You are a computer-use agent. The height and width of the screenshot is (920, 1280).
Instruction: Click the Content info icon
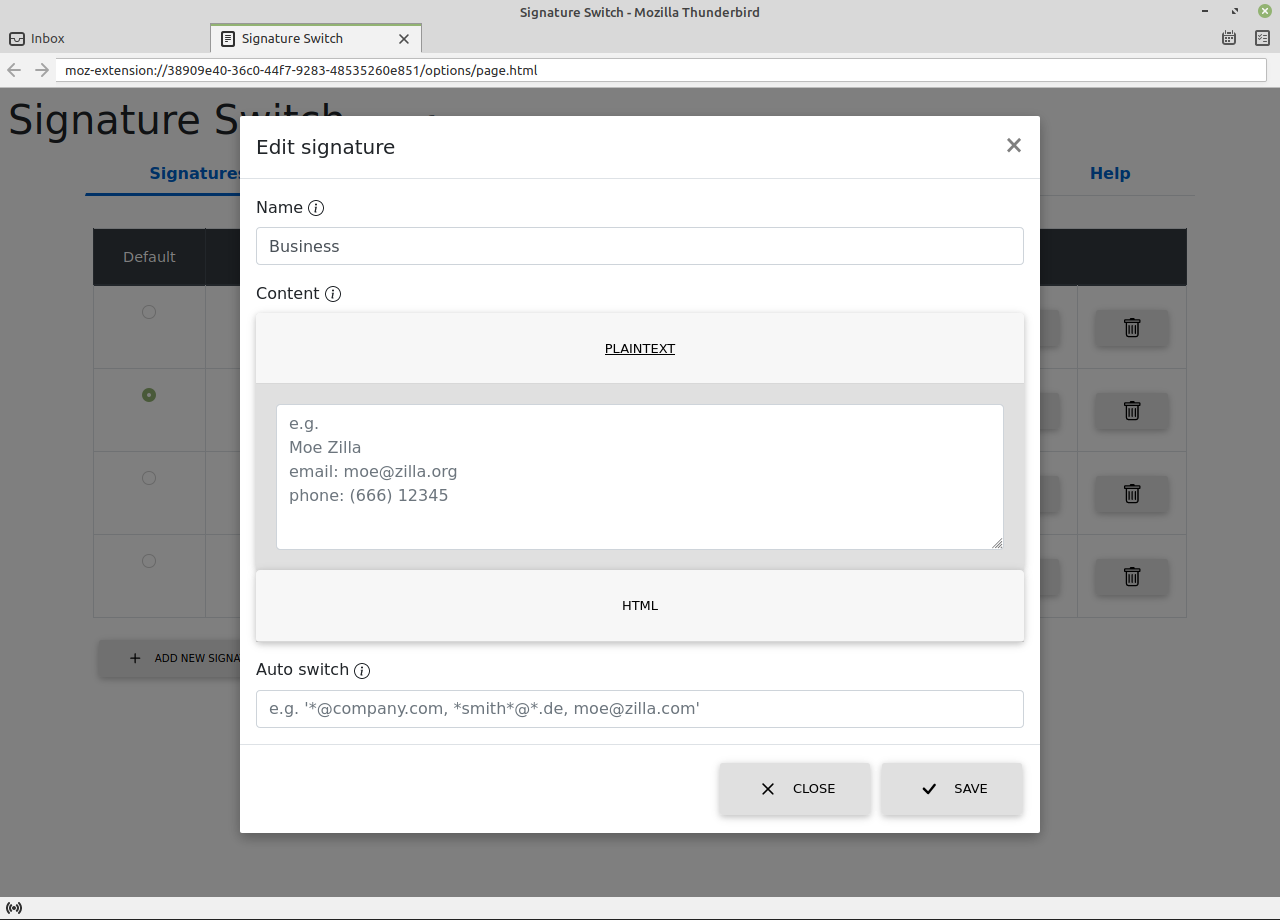coord(333,294)
